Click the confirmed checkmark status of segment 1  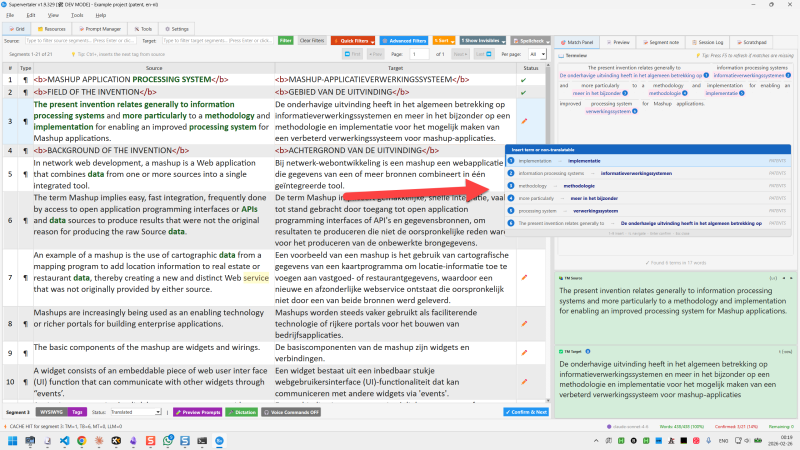pos(523,80)
